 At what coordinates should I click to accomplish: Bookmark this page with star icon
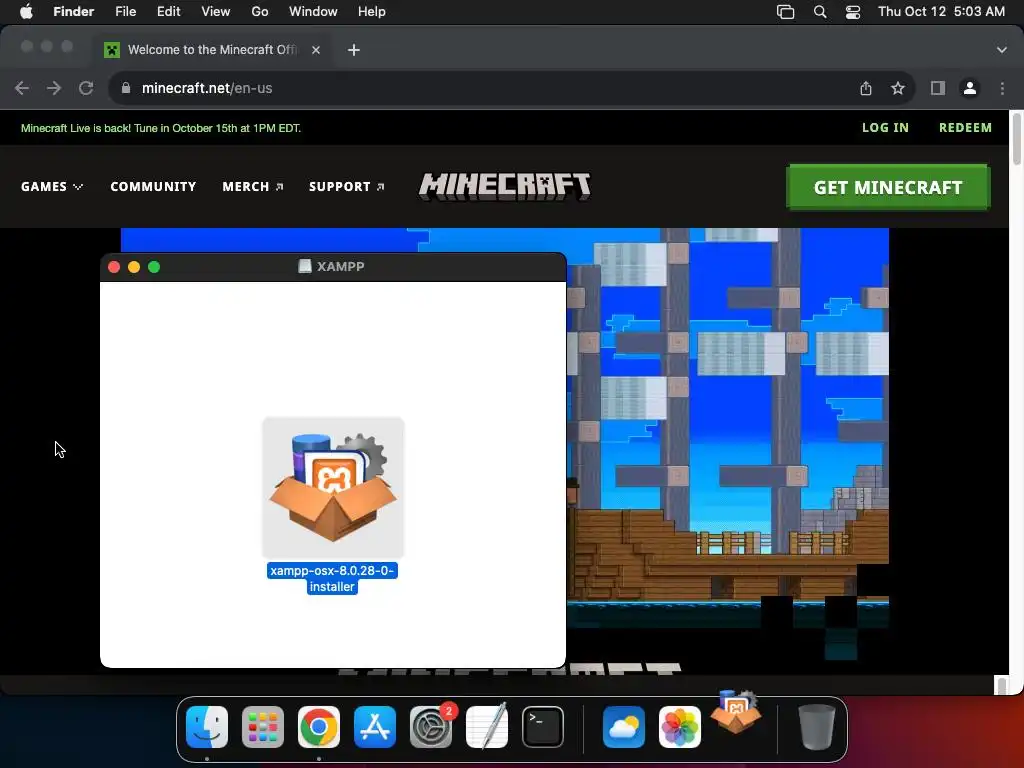point(898,88)
